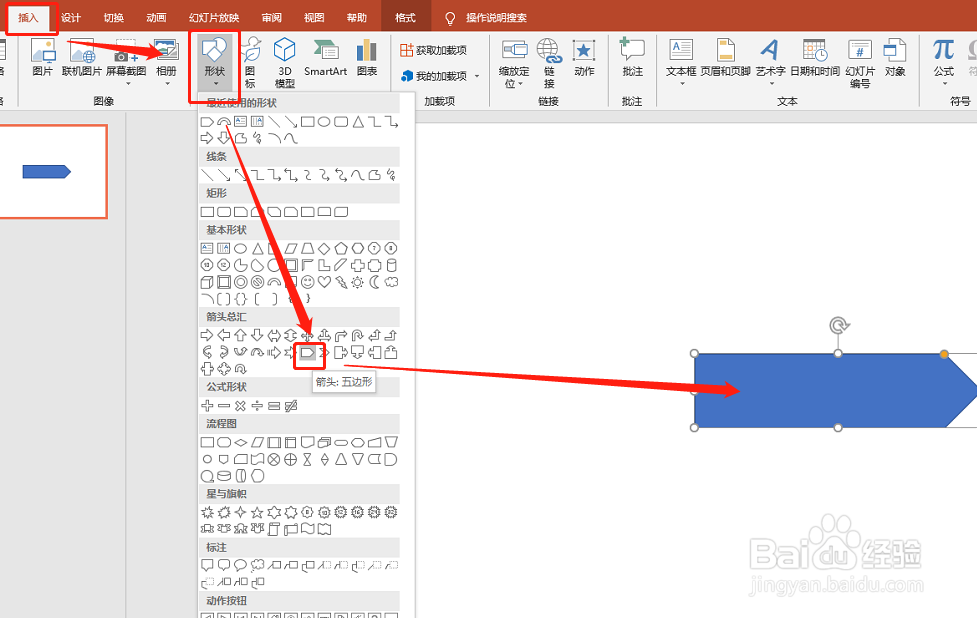The image size is (977, 618).
Task: Add an action with 动作 star icon
Action: coord(584,57)
